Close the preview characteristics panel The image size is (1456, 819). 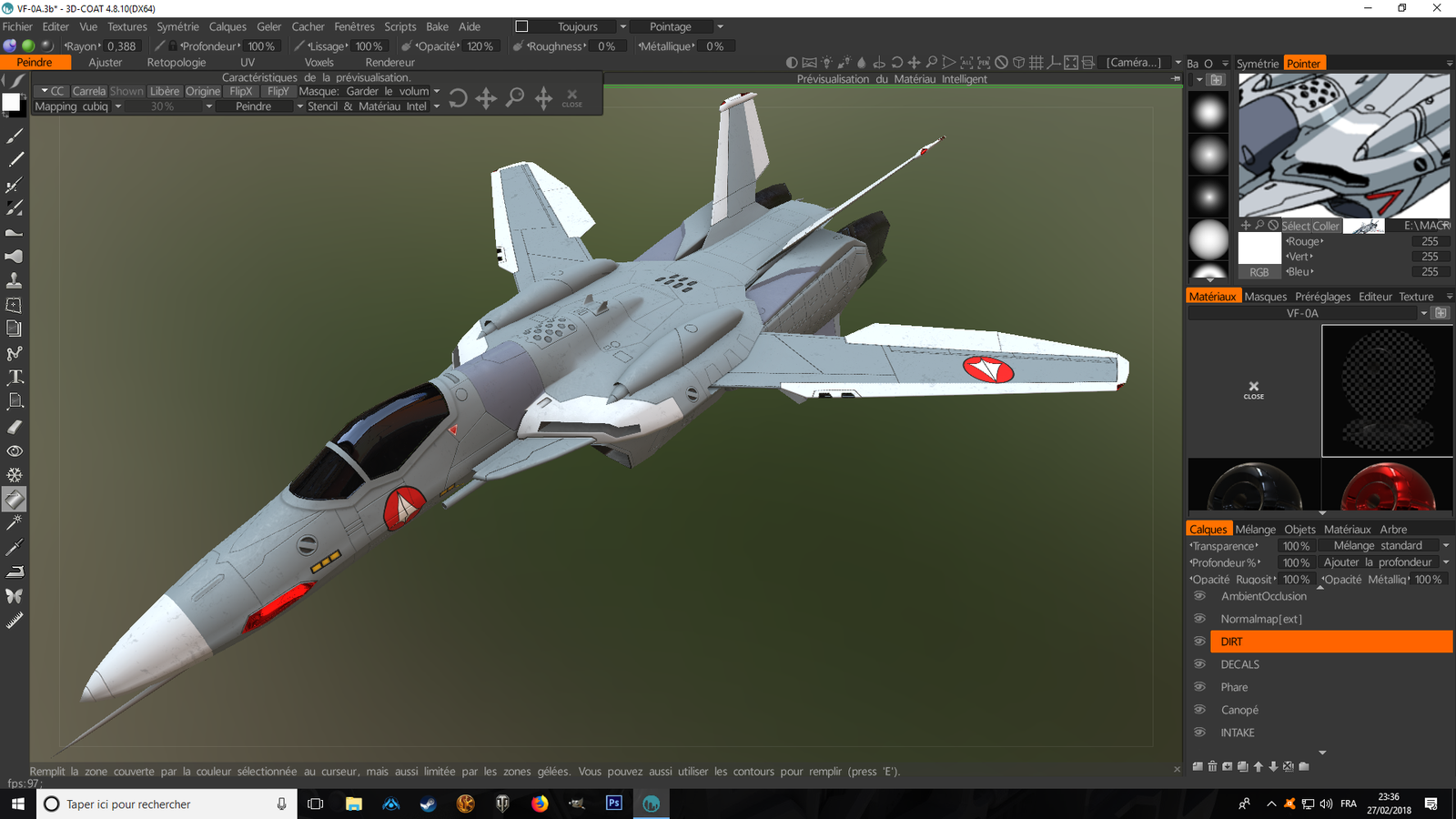tap(572, 96)
